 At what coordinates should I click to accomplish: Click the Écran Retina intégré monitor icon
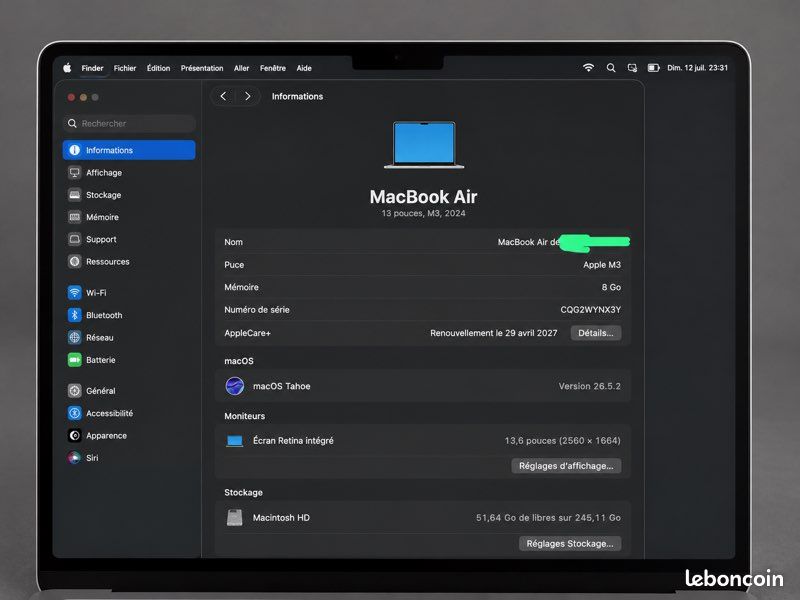pos(235,441)
